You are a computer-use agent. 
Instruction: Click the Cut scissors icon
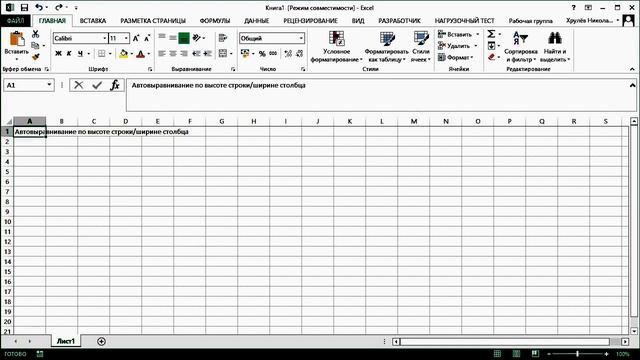coord(36,34)
